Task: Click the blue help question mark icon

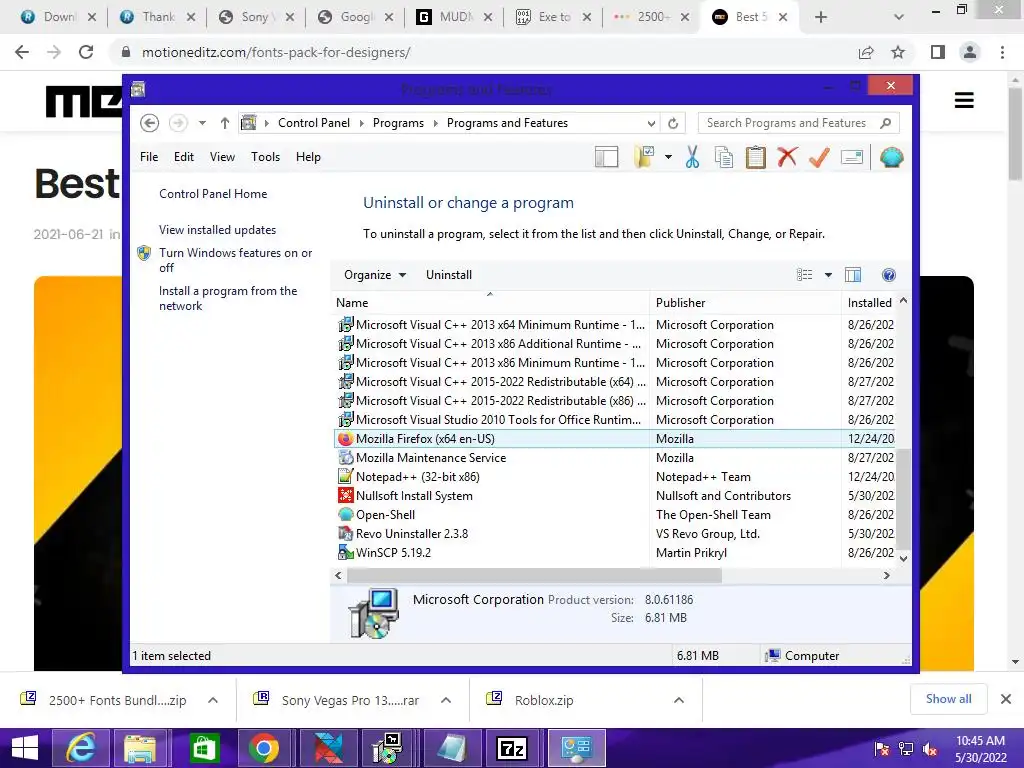Action: [889, 275]
